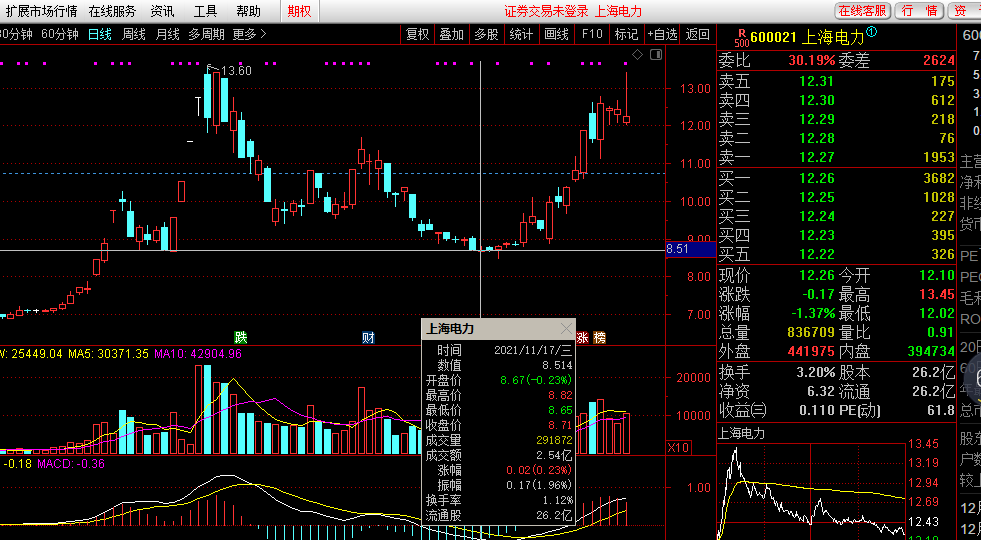Click the latest candlestick on the chart
This screenshot has height=540, width=981.
tap(626, 98)
